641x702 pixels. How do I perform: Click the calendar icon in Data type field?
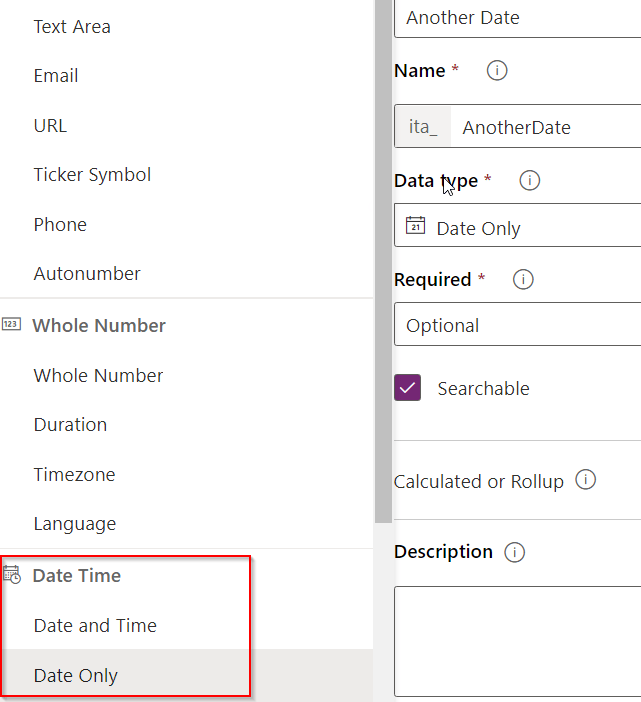pyautogui.click(x=415, y=227)
